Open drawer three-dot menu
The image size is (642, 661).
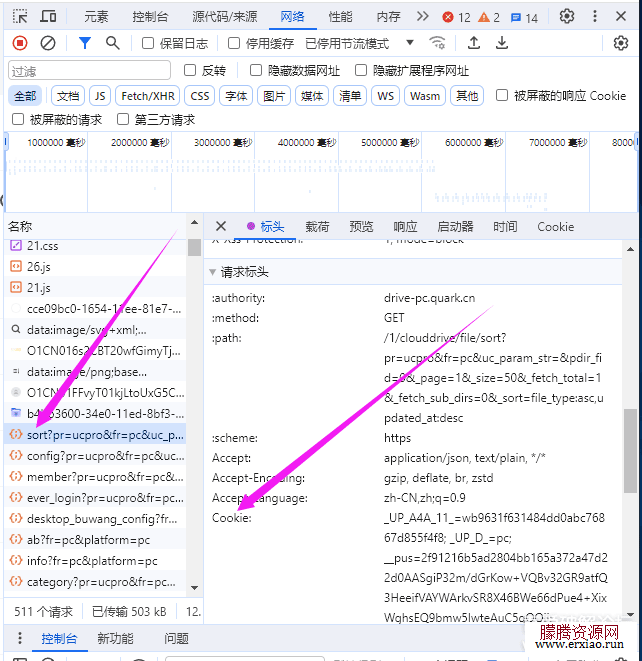coord(19,638)
